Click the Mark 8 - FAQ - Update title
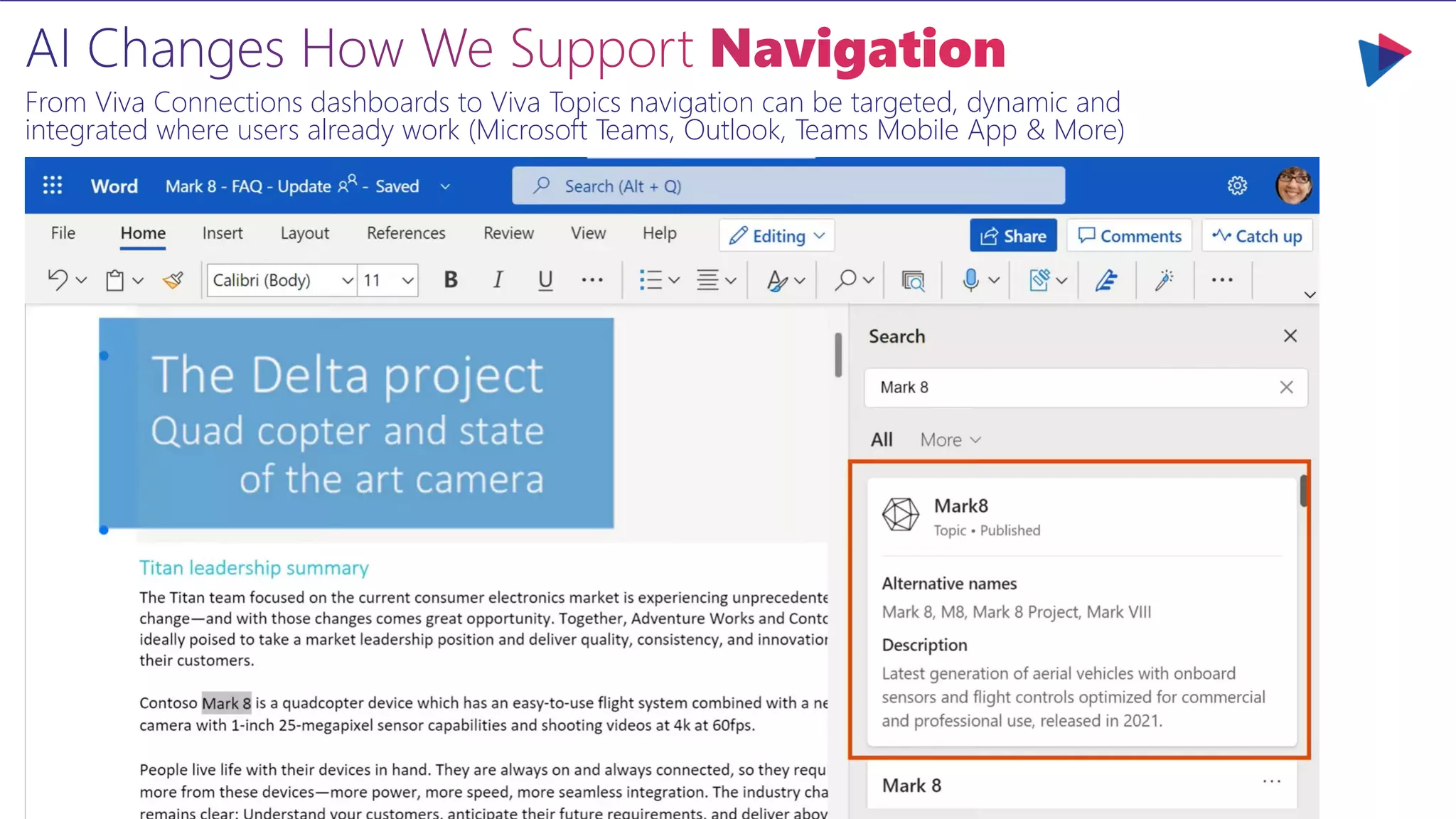The image size is (1456, 819). pos(248,186)
